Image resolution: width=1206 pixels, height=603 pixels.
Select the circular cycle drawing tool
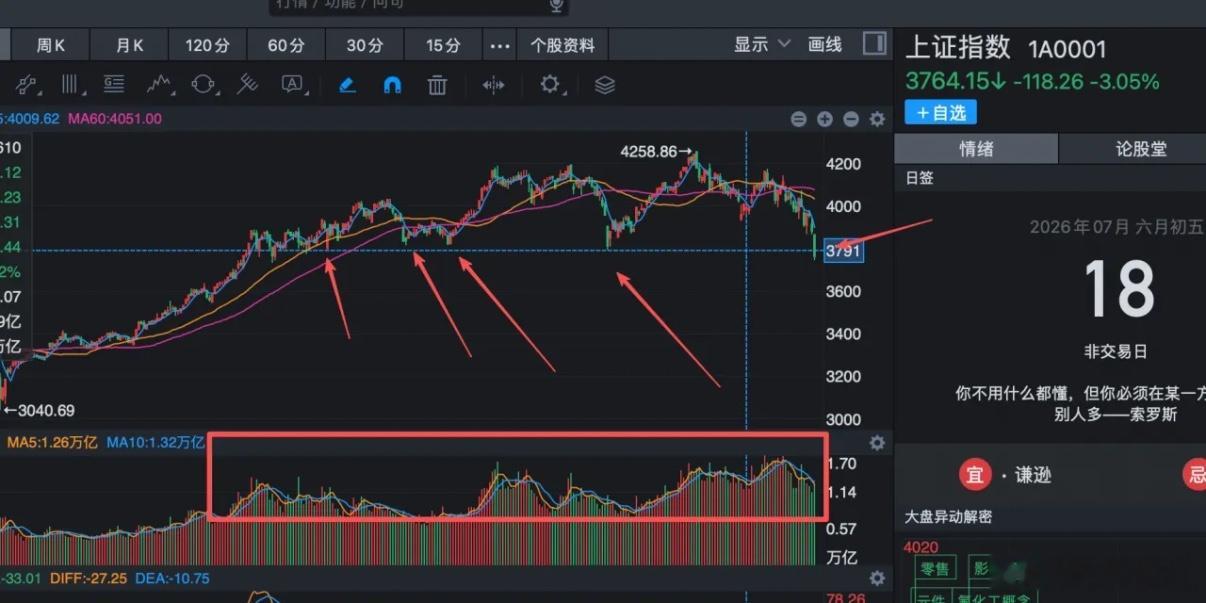coord(203,85)
